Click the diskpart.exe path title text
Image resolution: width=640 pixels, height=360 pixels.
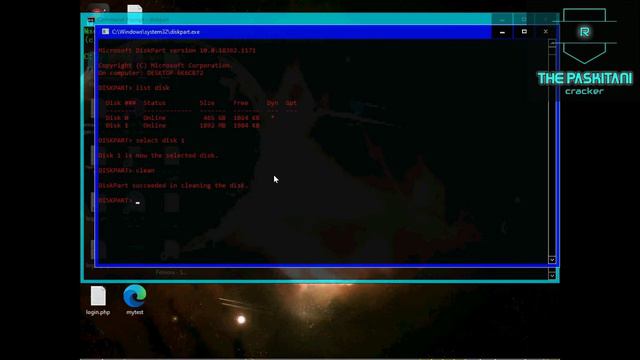[x=156, y=32]
